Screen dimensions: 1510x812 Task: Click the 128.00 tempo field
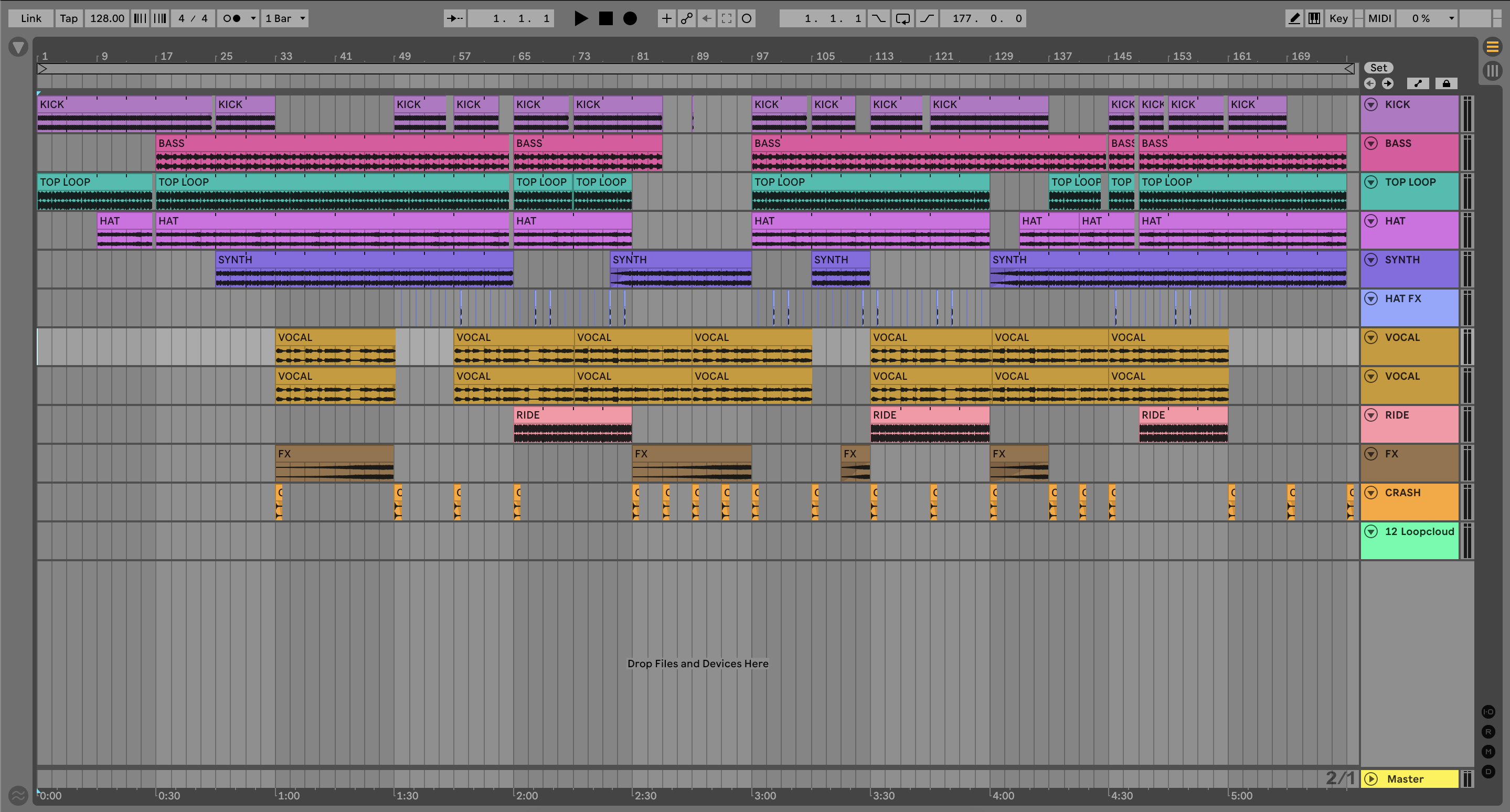pos(107,18)
